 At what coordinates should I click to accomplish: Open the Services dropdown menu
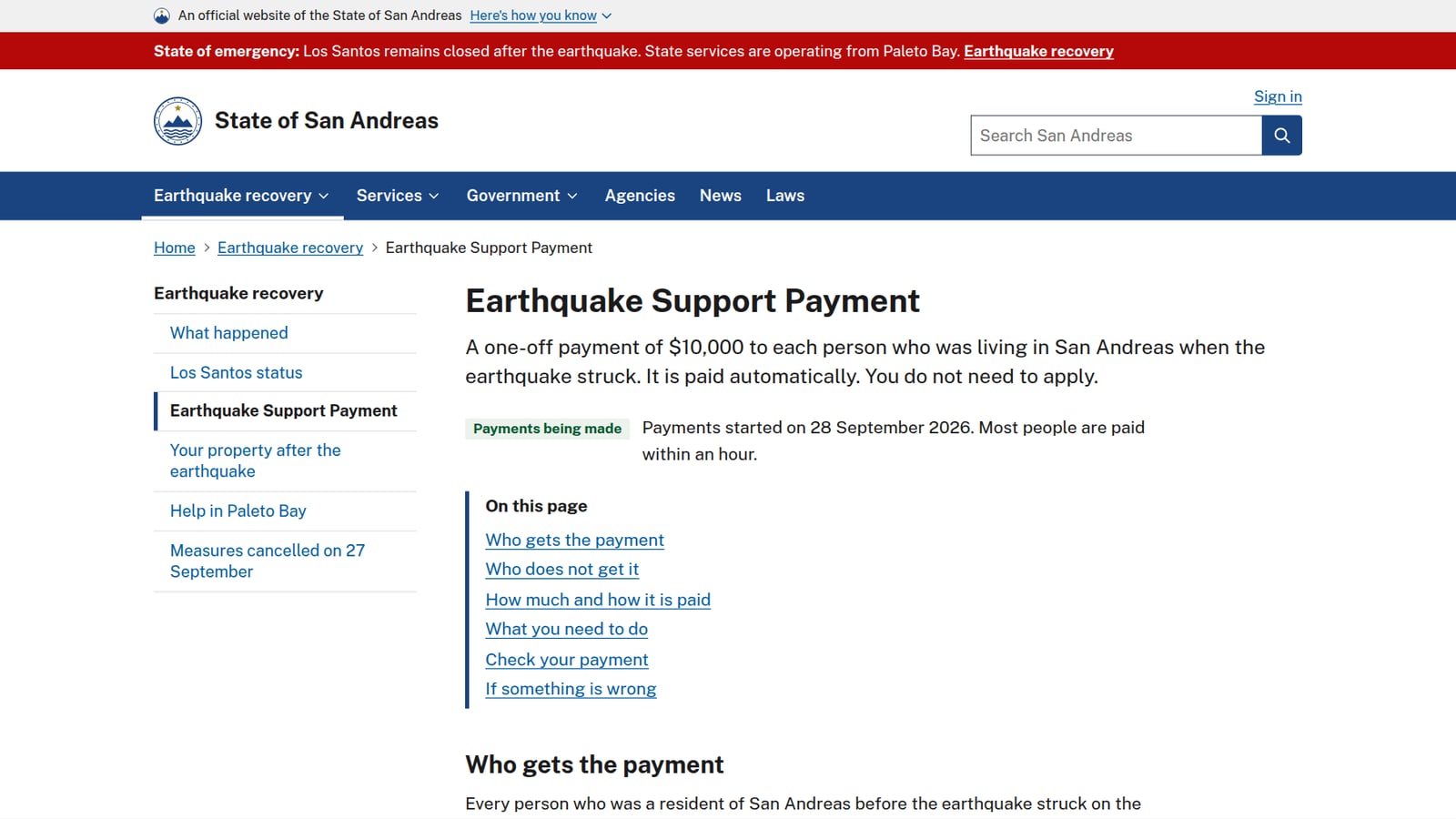click(x=398, y=196)
